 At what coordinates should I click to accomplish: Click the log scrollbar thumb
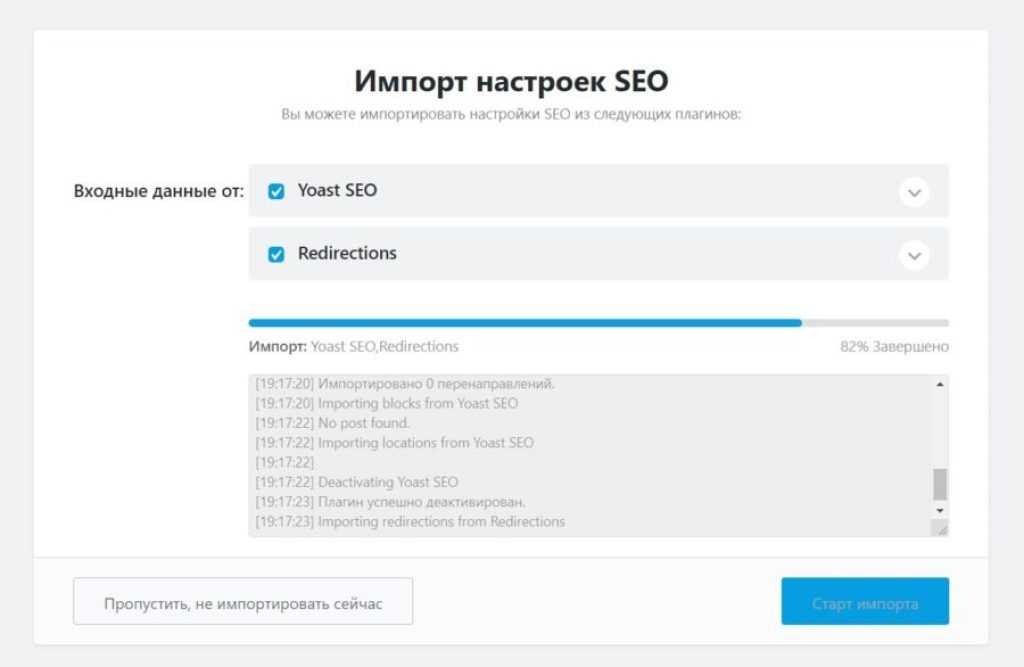point(940,484)
